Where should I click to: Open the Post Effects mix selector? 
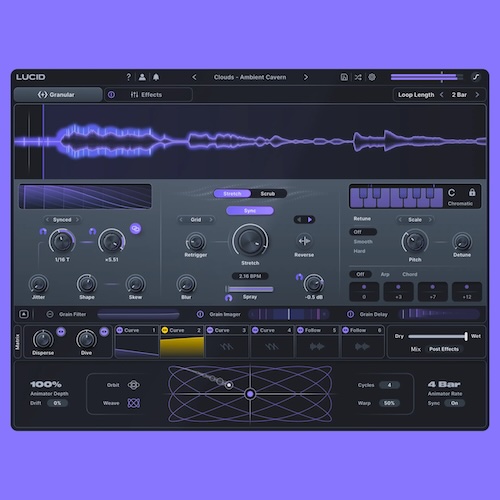click(444, 349)
